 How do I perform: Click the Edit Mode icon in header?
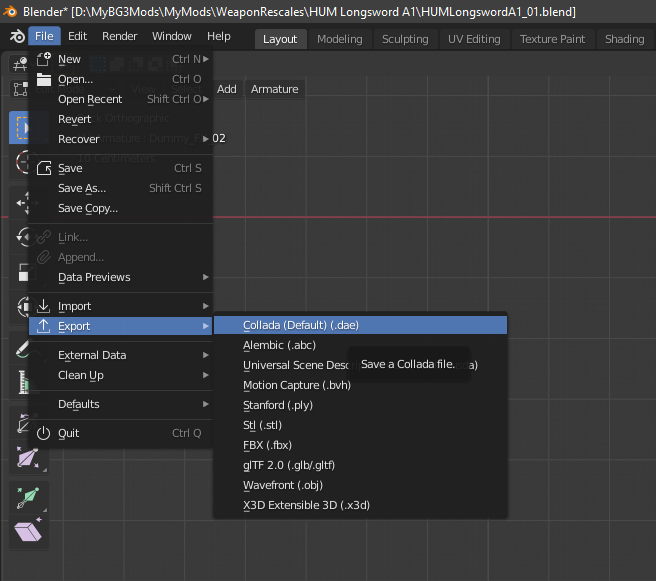point(19,90)
